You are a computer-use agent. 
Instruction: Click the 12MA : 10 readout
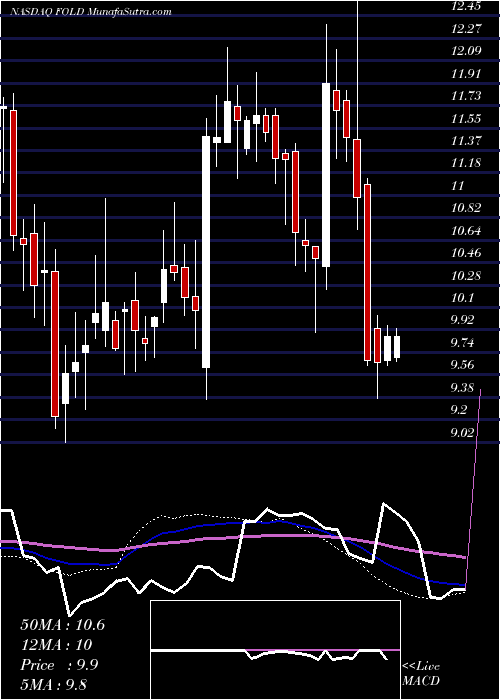click(x=56, y=645)
